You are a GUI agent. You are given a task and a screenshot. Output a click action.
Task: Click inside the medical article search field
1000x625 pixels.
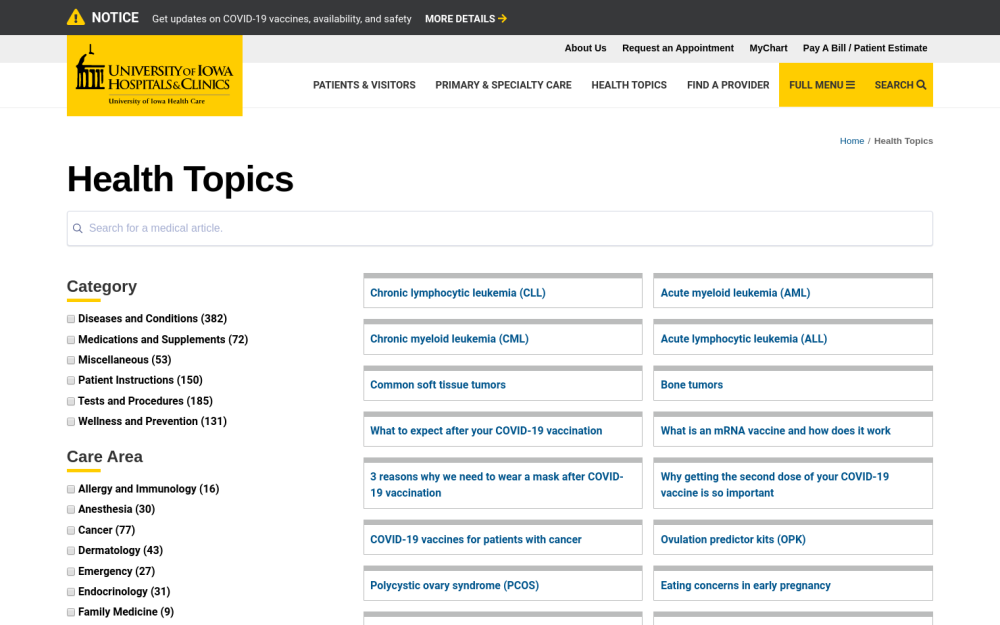point(400,228)
